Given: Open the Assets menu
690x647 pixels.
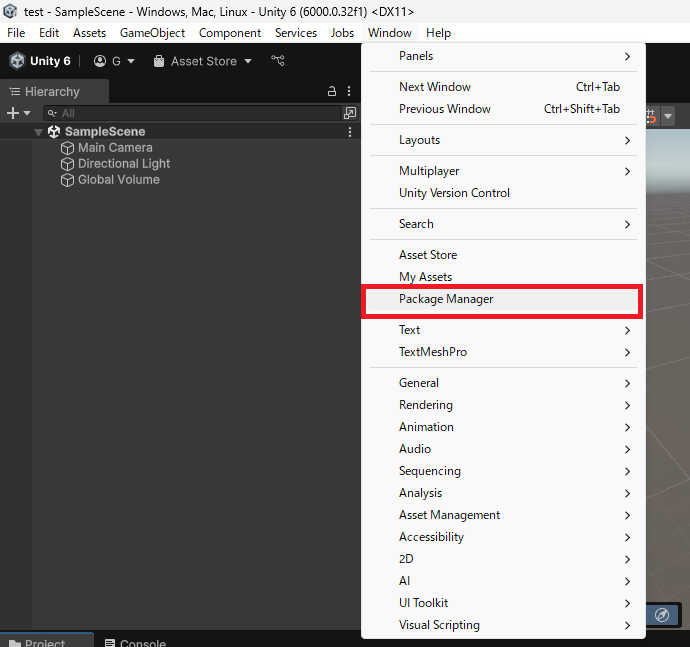Looking at the screenshot, I should pyautogui.click(x=89, y=33).
